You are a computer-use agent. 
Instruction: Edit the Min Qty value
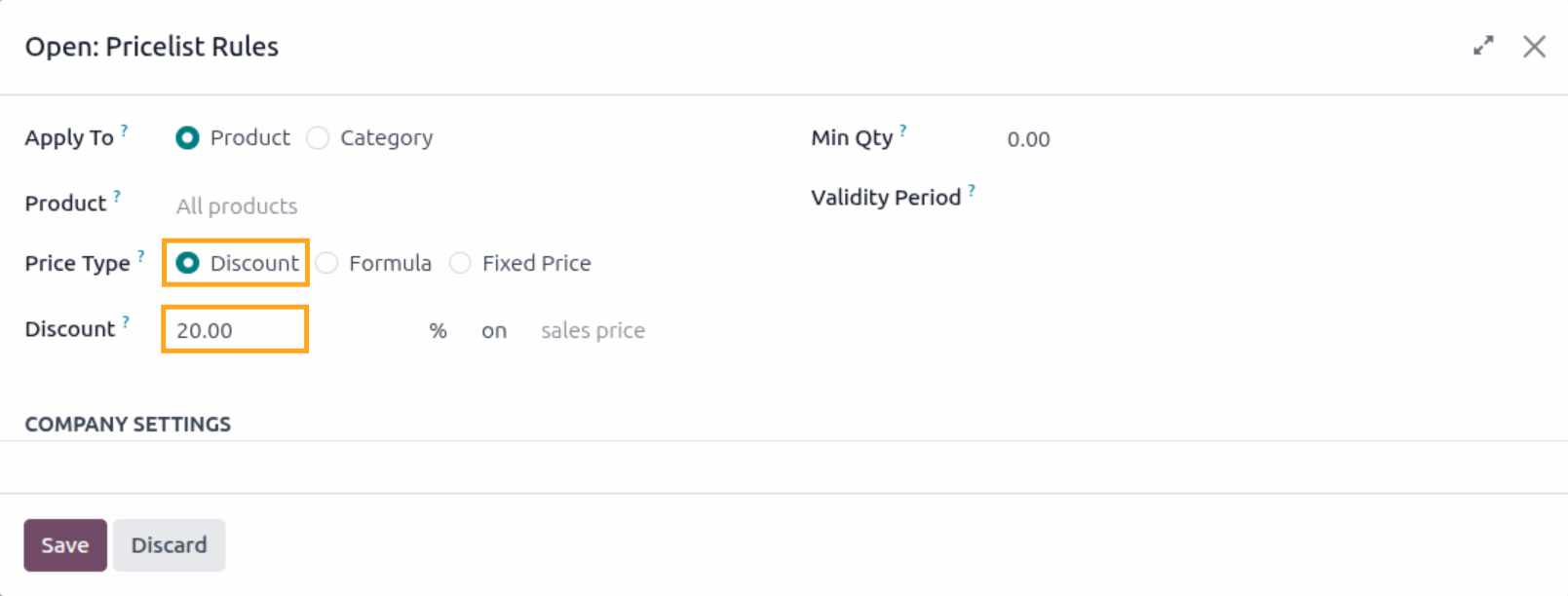pyautogui.click(x=1028, y=138)
